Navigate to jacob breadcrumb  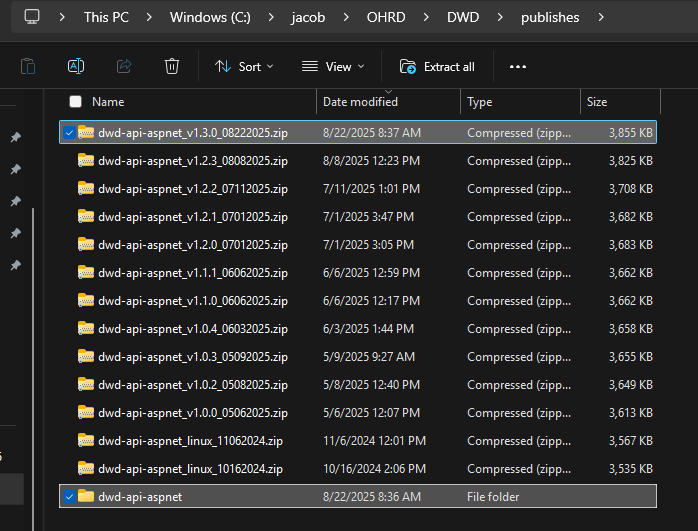(x=308, y=17)
